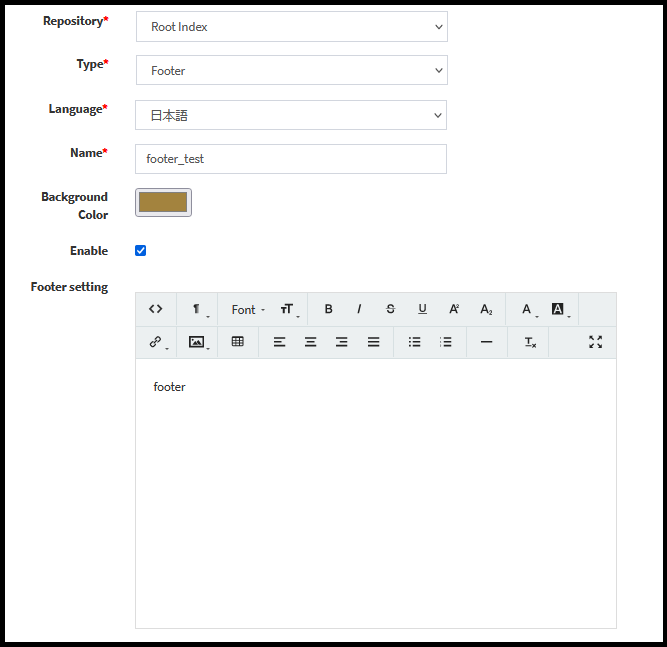The image size is (667, 647).
Task: Open the Repository dropdown showing Root Index
Action: [291, 27]
